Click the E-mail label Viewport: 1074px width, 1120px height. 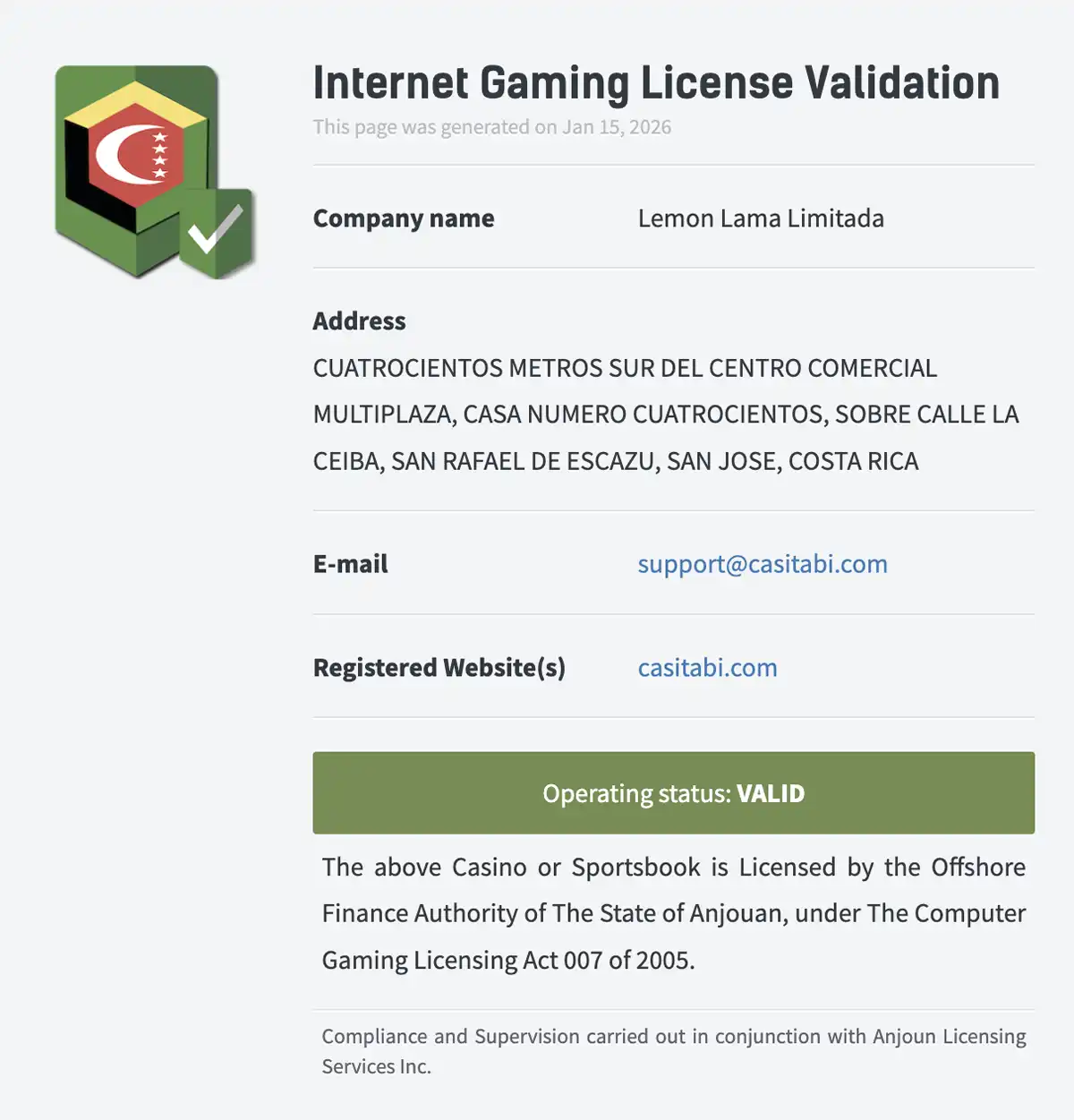coord(351,564)
